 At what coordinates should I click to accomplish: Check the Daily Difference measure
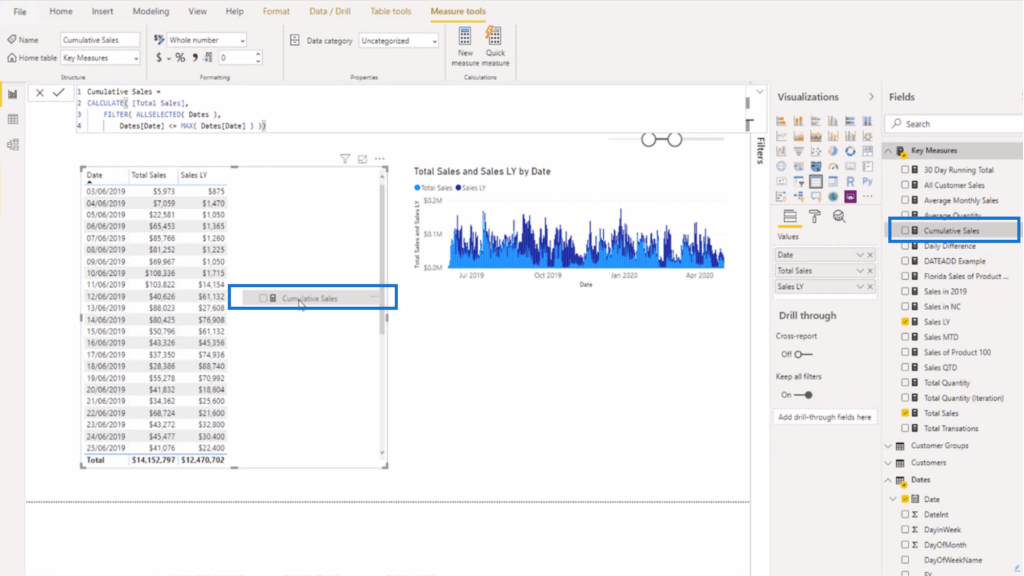click(x=905, y=246)
